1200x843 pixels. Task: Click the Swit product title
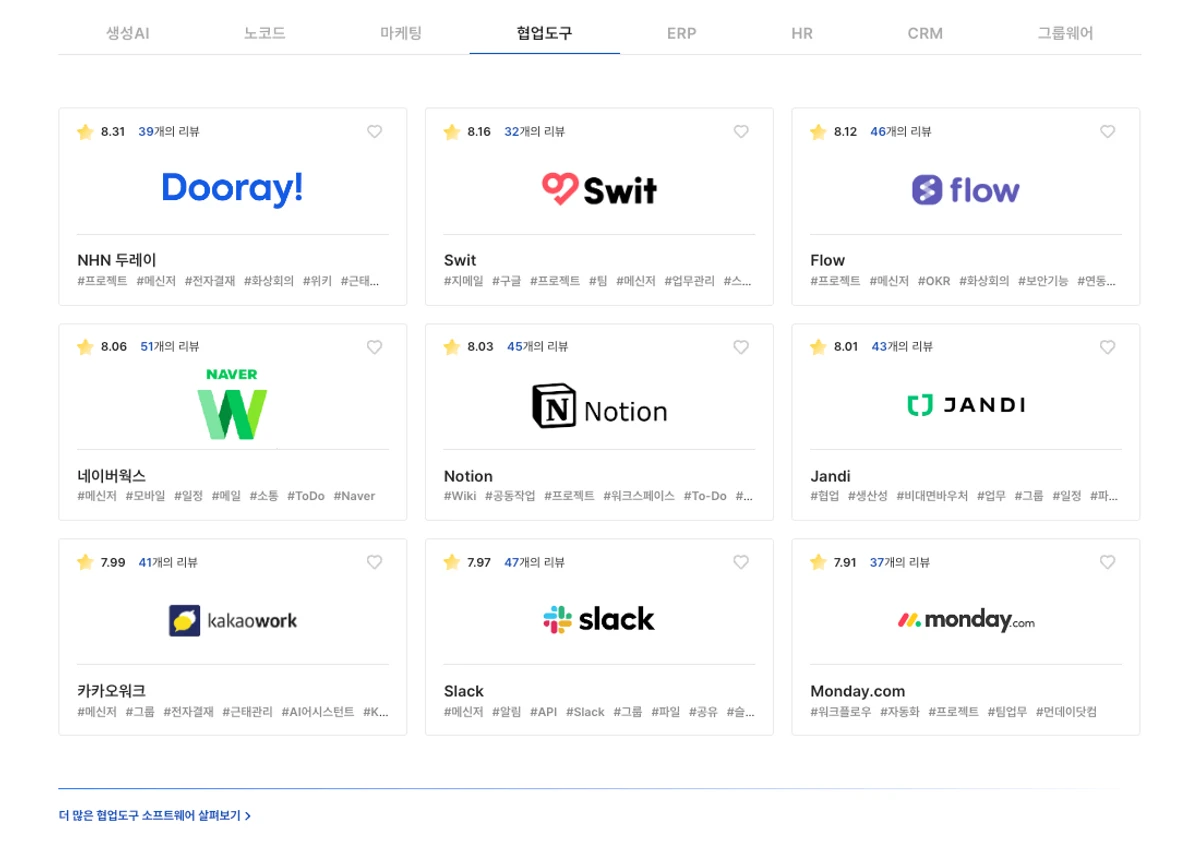(x=460, y=260)
